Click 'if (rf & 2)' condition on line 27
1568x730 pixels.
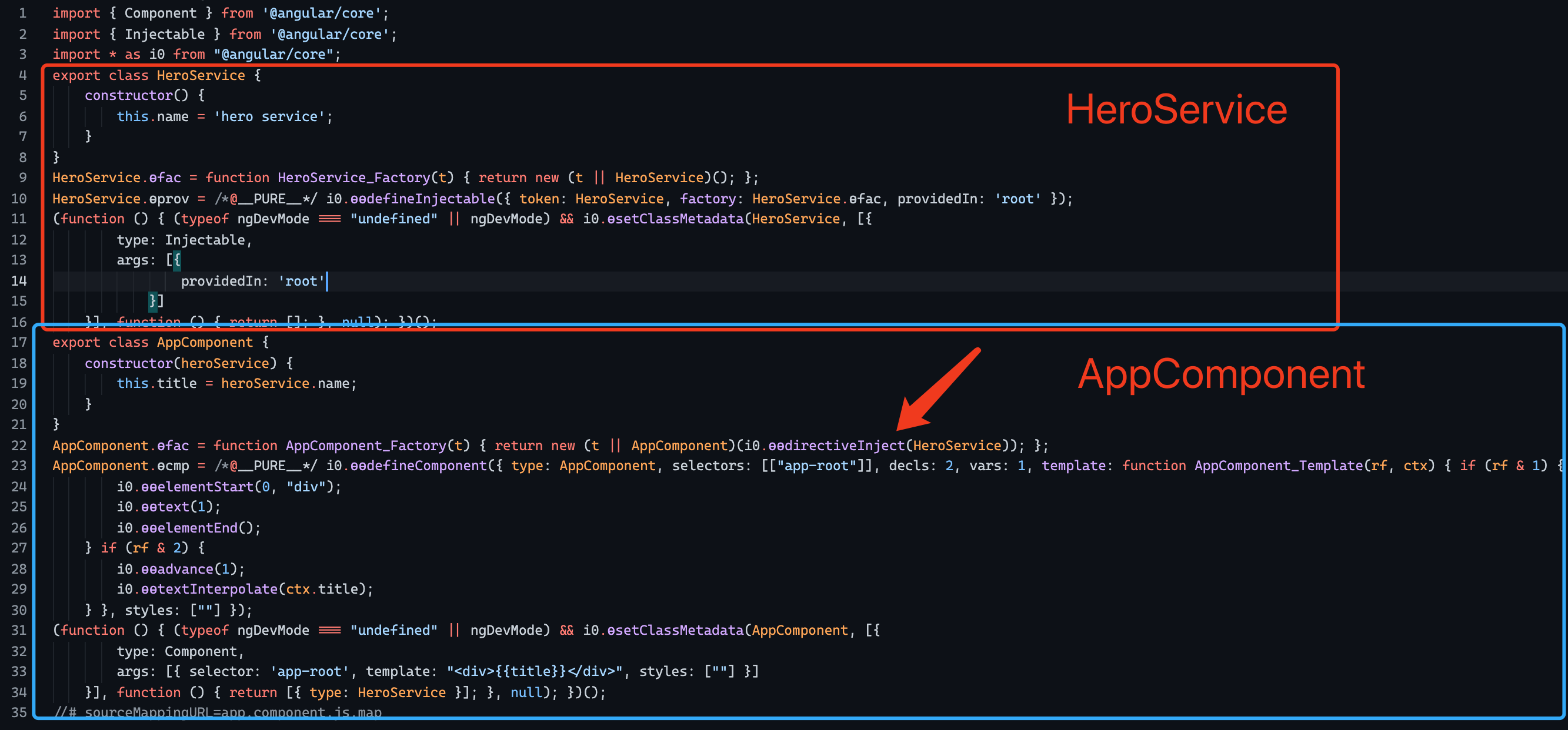tap(145, 548)
